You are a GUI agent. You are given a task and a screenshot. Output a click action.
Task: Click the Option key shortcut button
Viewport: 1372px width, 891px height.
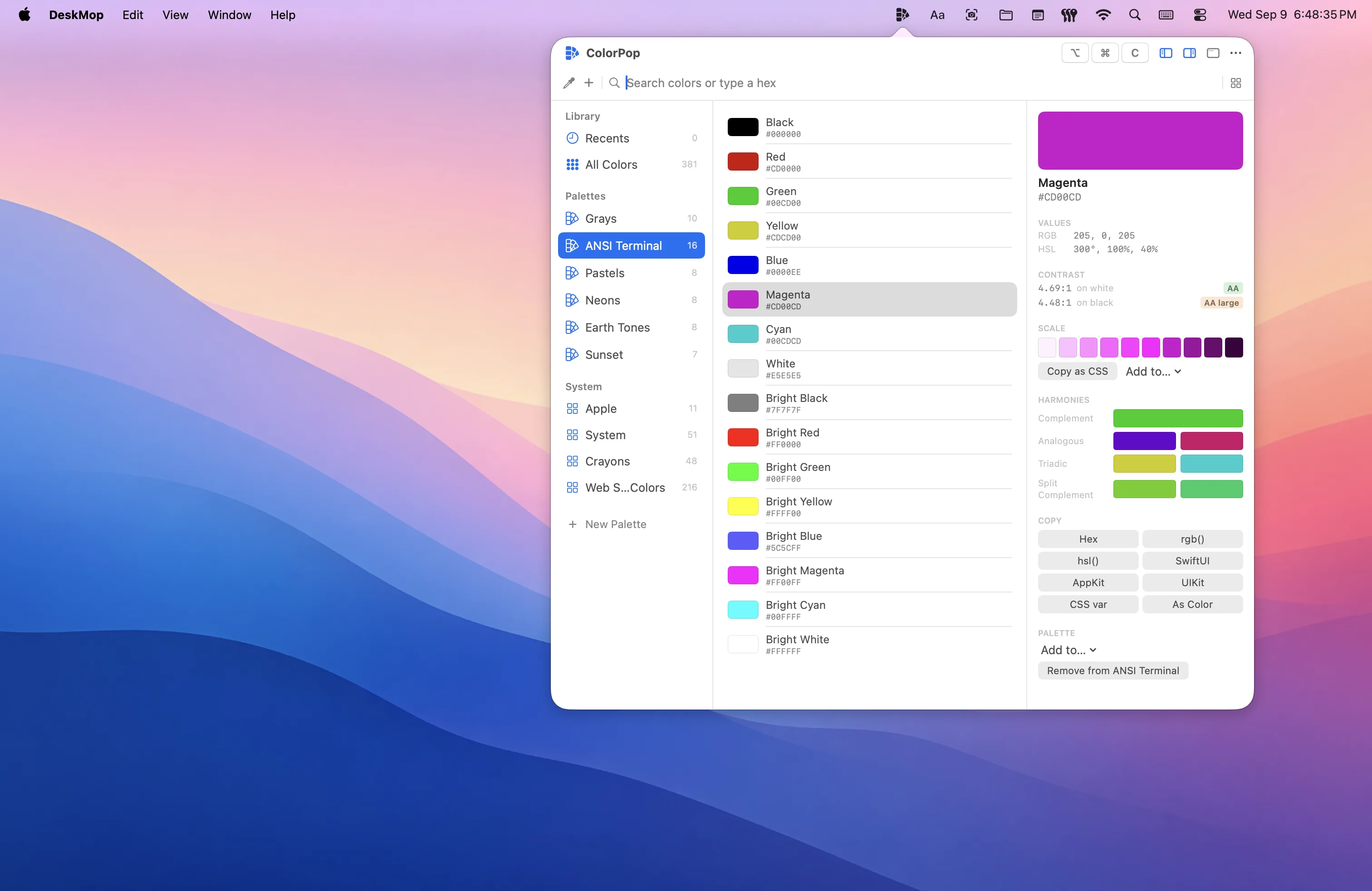click(1074, 53)
